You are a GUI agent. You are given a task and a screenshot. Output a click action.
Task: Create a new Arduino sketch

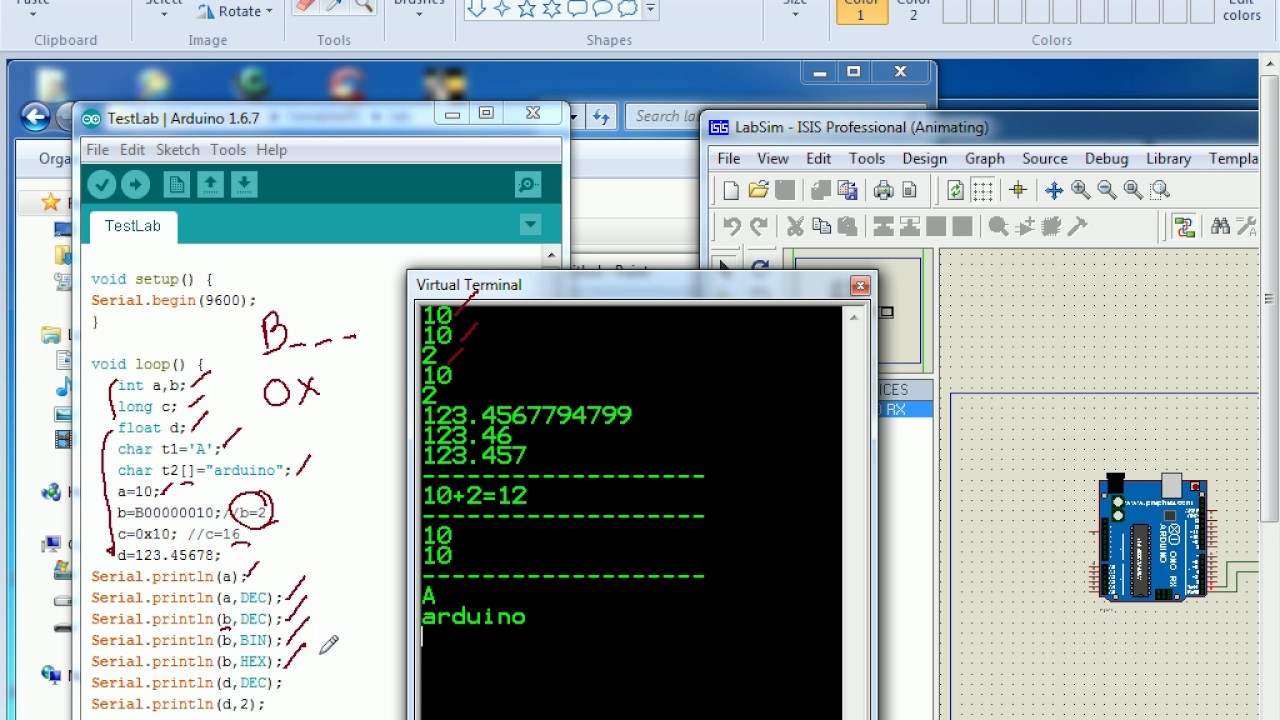pos(176,184)
